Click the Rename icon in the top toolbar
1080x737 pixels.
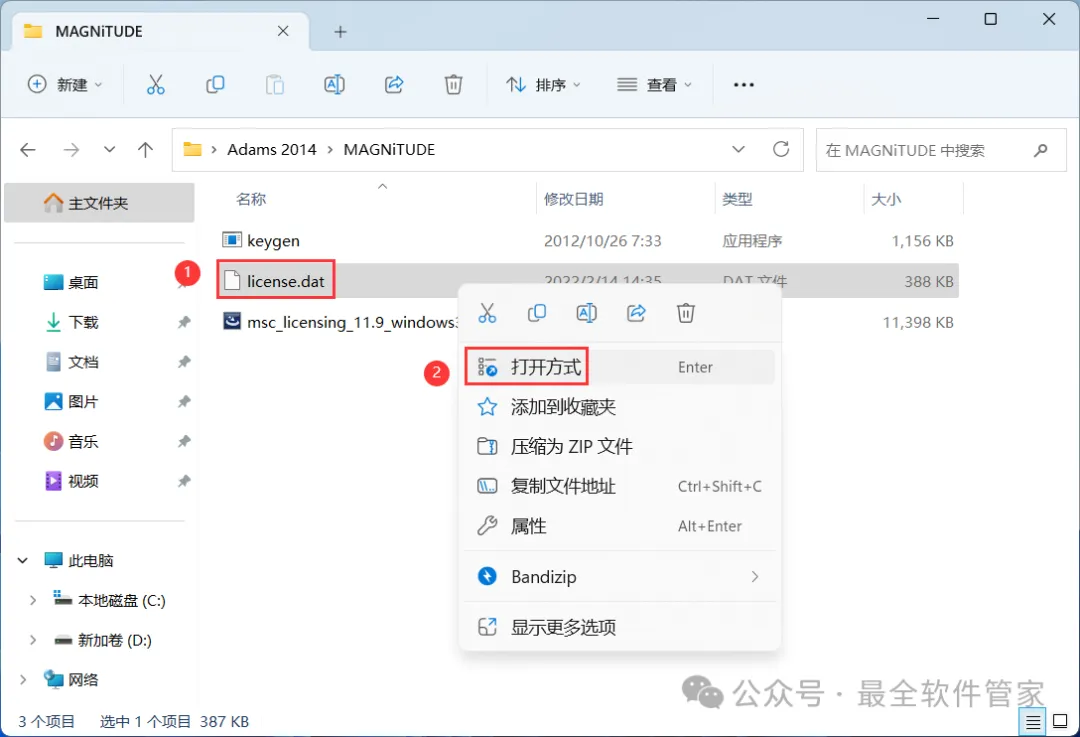[x=334, y=85]
